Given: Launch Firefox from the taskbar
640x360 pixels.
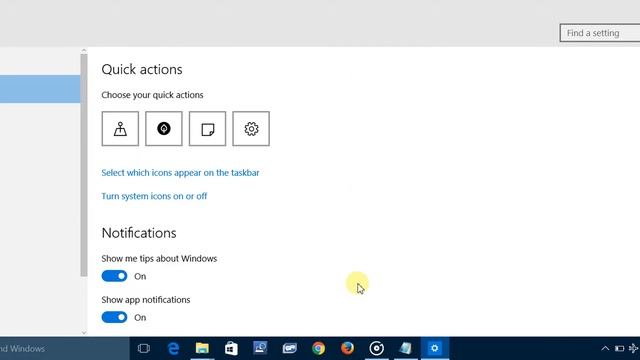Looking at the screenshot, I should point(347,349).
